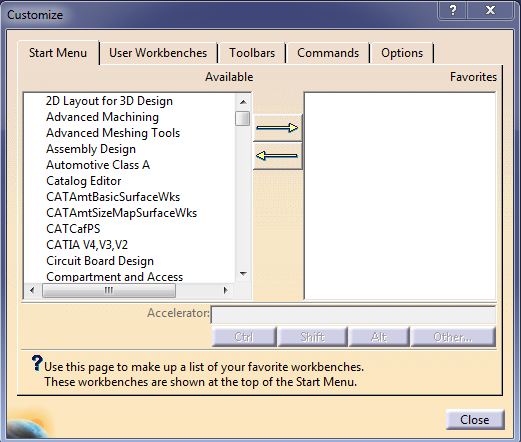Click the horizontal scrollbar thumb
This screenshot has width=521, height=442.
pos(109,290)
